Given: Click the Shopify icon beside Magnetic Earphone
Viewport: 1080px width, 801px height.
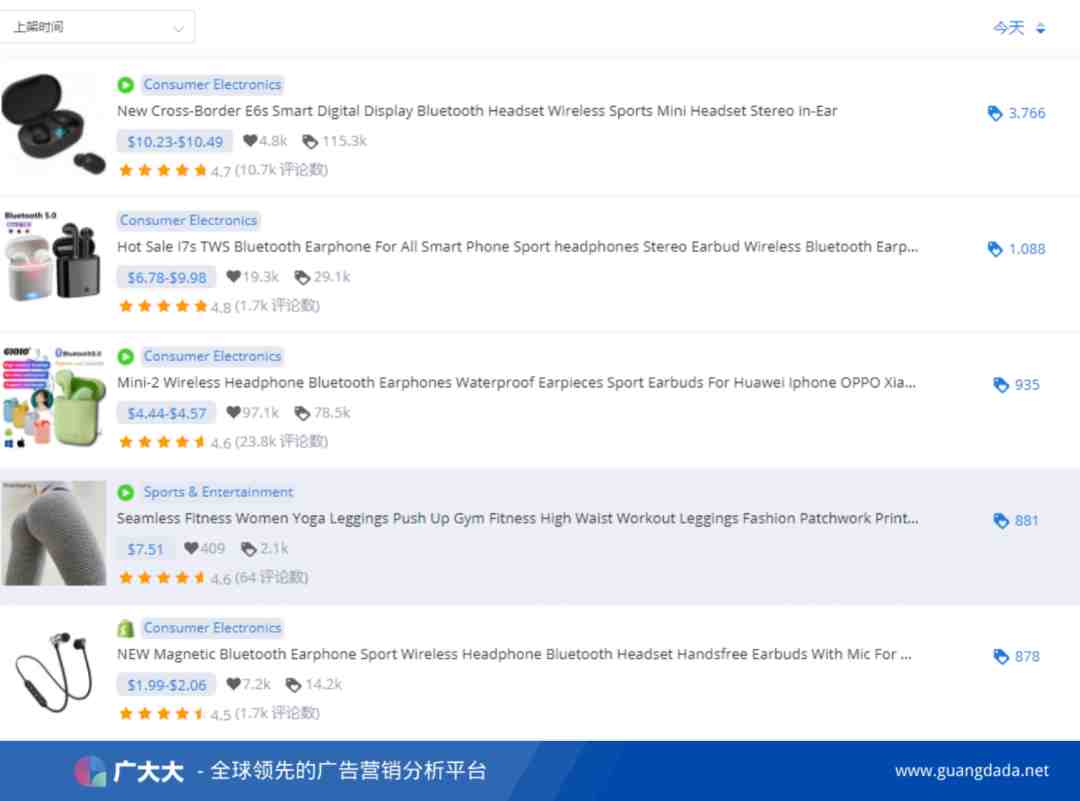Looking at the screenshot, I should pos(125,628).
